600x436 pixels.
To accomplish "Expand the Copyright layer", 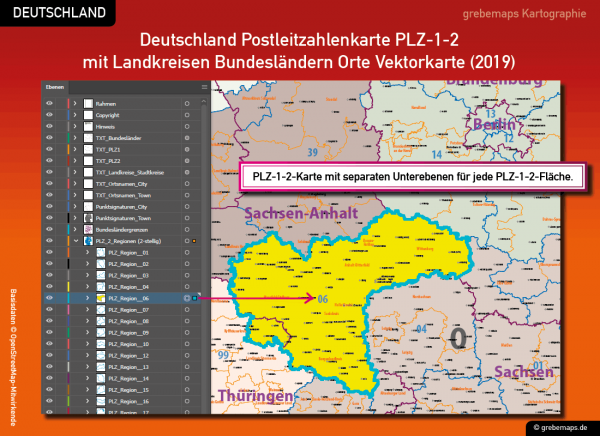I will coord(77,117).
